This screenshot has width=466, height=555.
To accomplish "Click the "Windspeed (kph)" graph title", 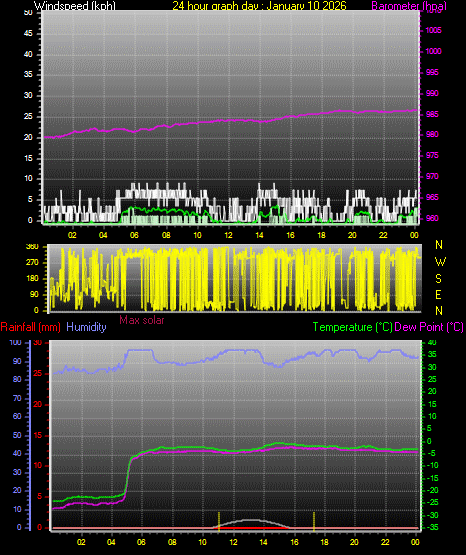I will pyautogui.click(x=75, y=6).
